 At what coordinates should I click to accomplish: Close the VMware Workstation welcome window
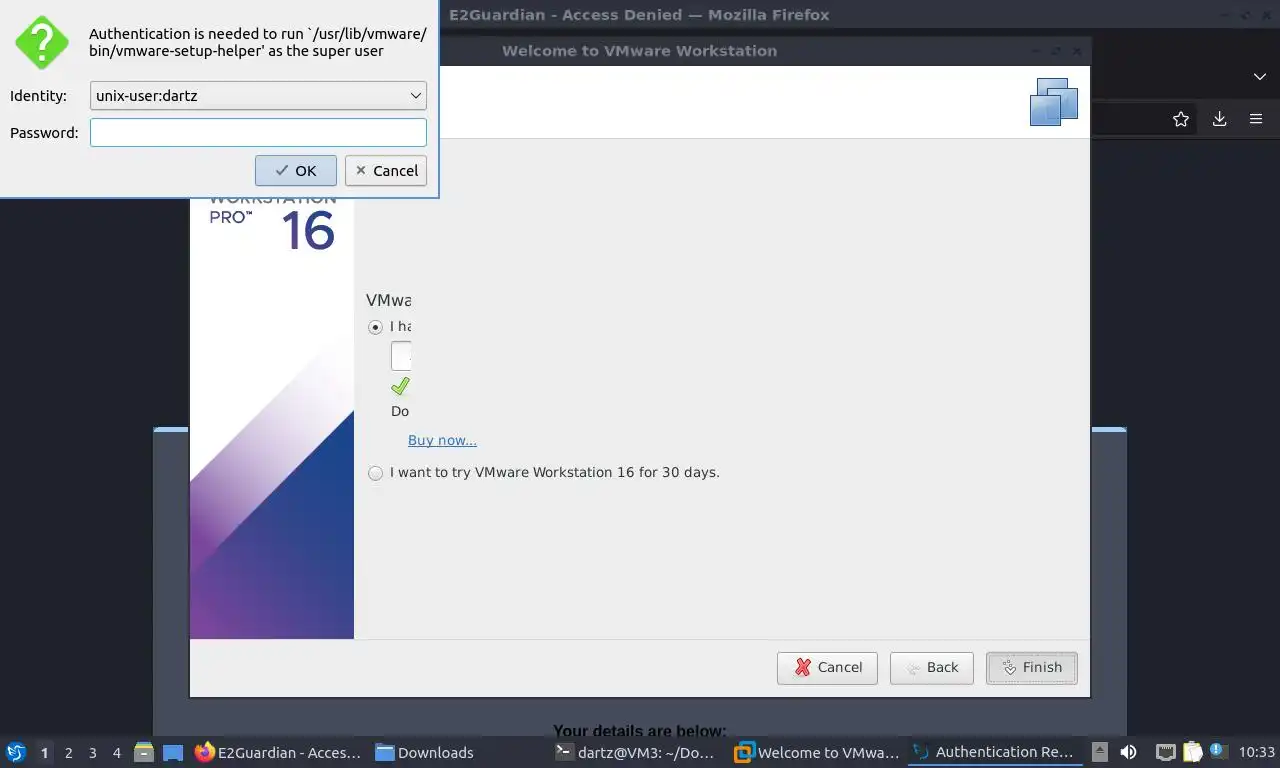click(x=1078, y=50)
